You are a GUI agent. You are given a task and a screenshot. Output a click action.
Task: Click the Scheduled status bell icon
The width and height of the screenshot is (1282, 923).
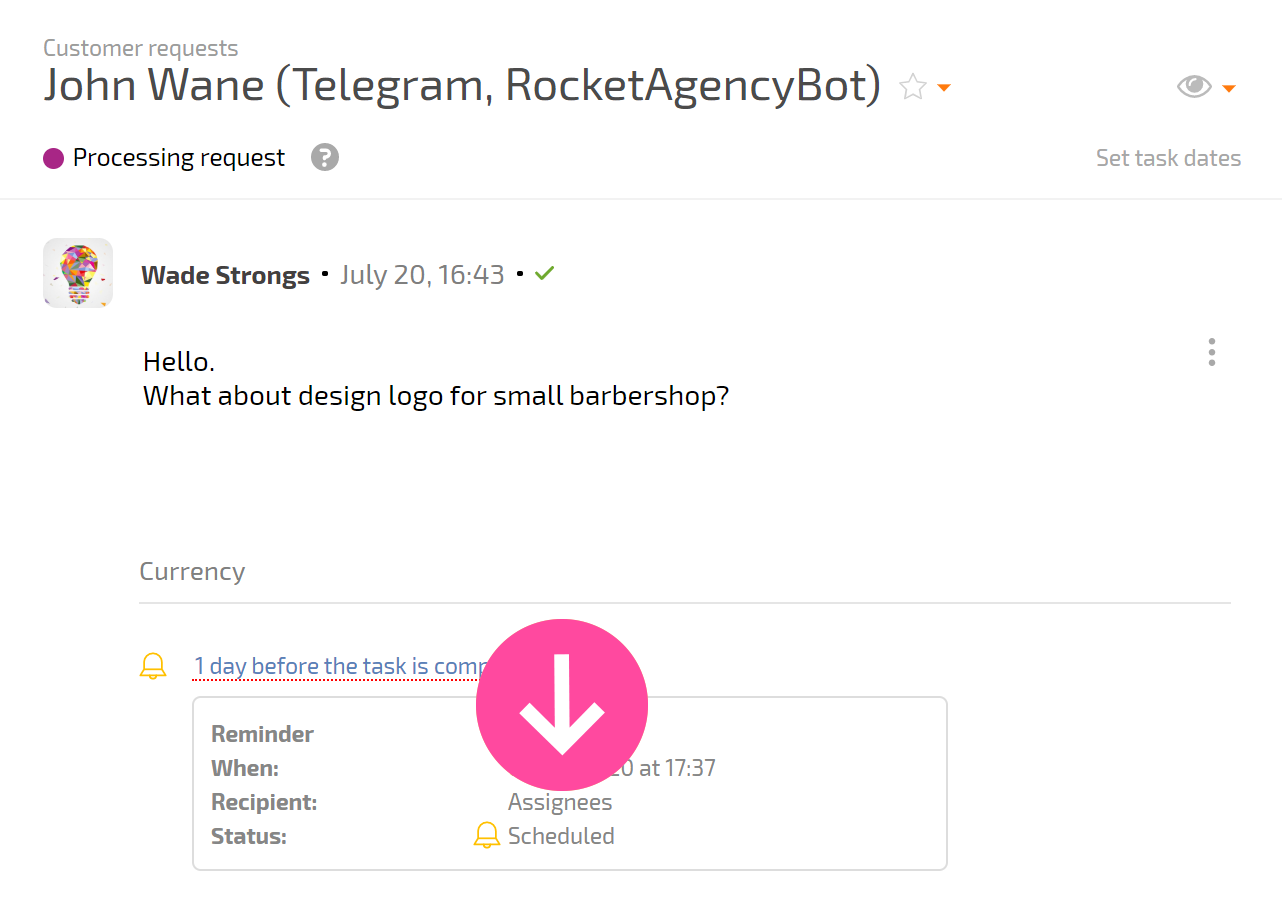(486, 835)
